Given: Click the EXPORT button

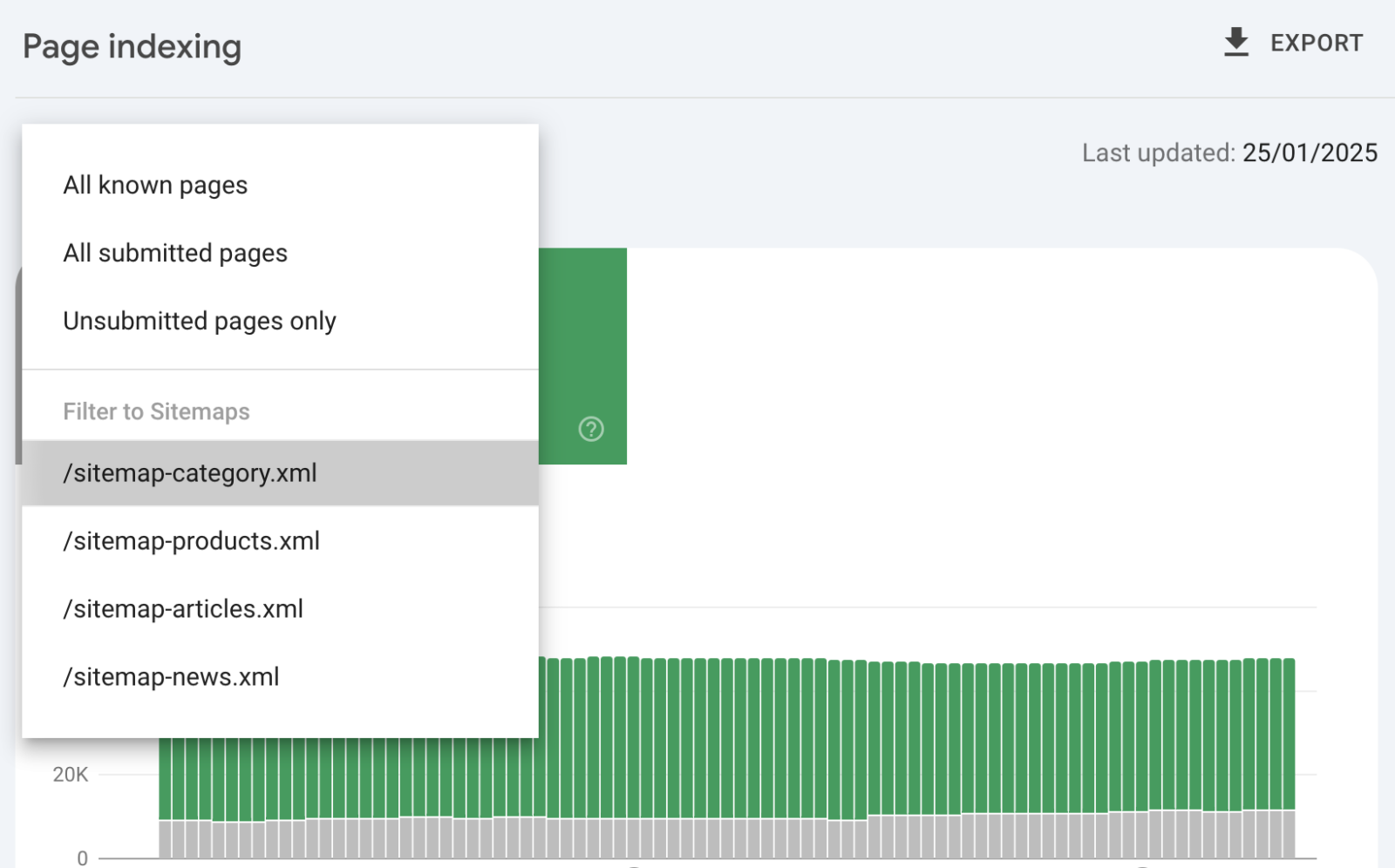Looking at the screenshot, I should pos(1317,42).
